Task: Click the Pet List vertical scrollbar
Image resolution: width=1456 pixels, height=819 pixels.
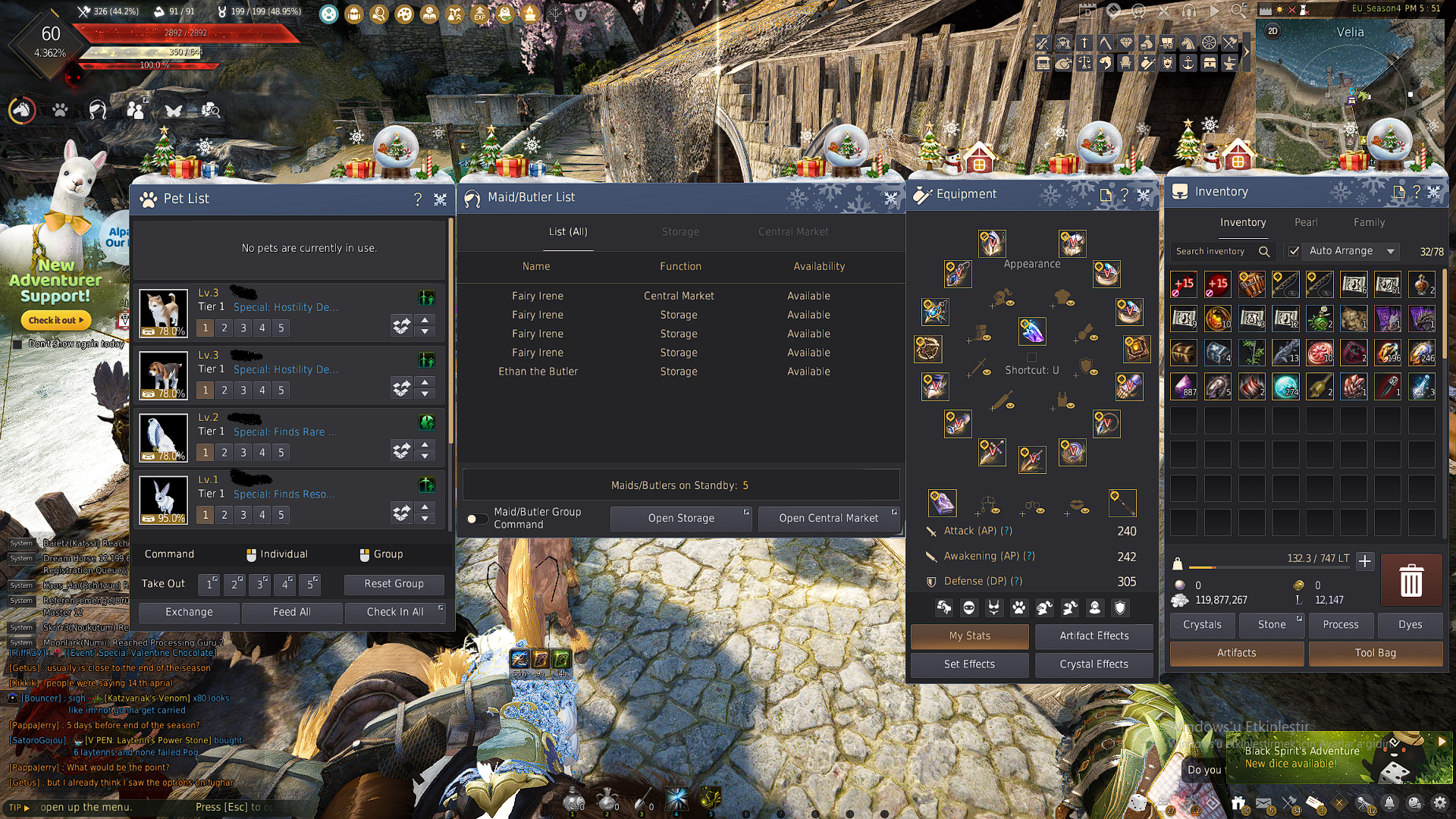Action: (x=450, y=332)
